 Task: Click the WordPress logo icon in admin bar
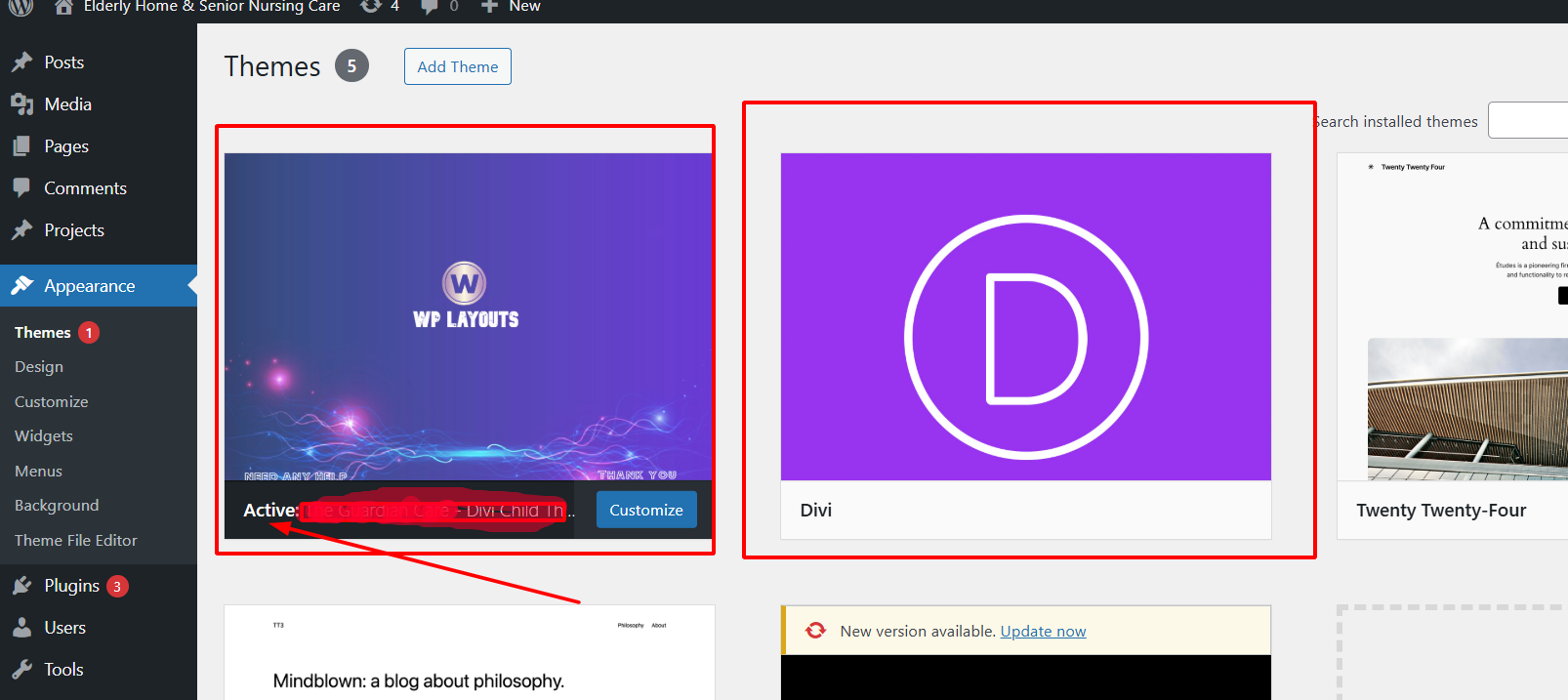[21, 6]
